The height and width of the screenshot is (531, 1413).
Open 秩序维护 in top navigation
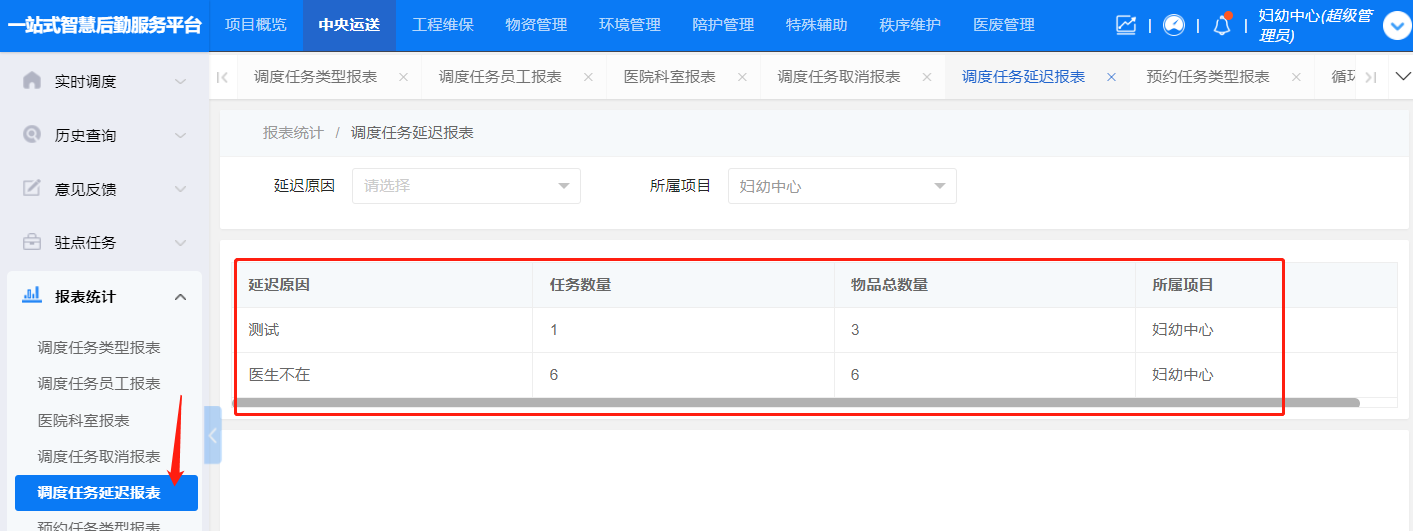coord(910,25)
